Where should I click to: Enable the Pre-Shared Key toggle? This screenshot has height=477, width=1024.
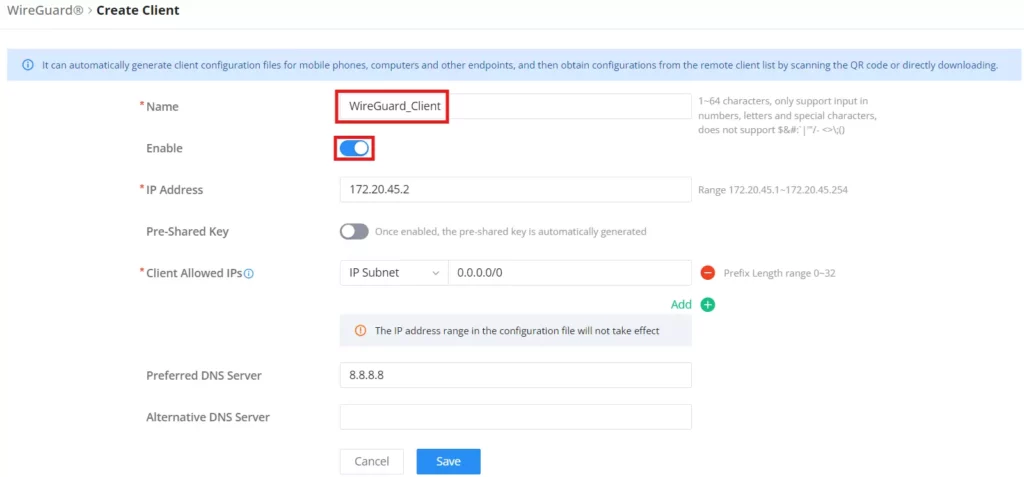click(x=354, y=231)
